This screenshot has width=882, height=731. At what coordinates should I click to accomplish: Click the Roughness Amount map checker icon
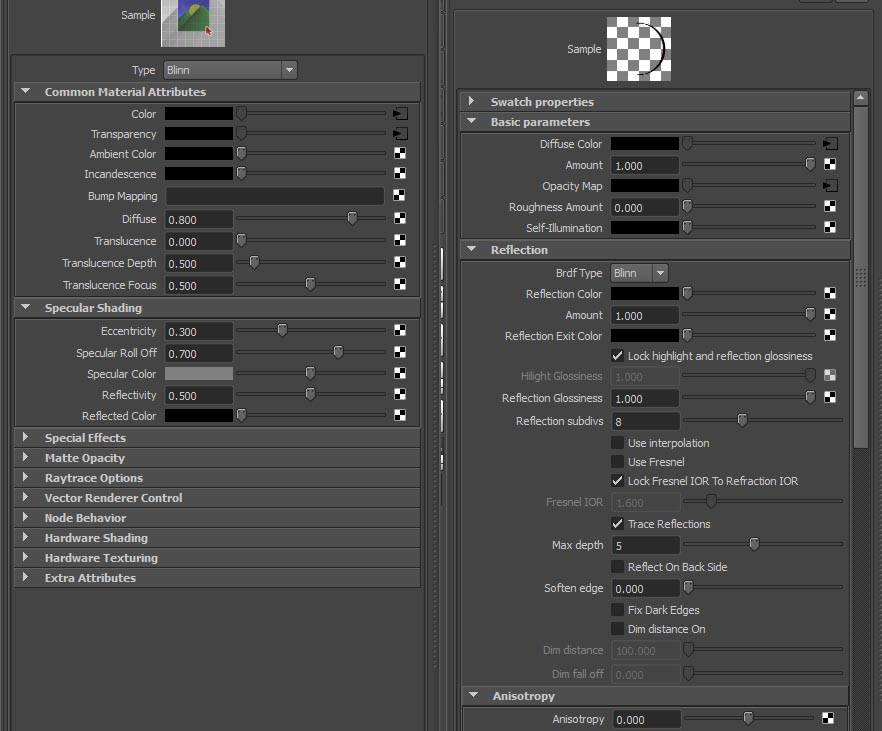(x=830, y=206)
